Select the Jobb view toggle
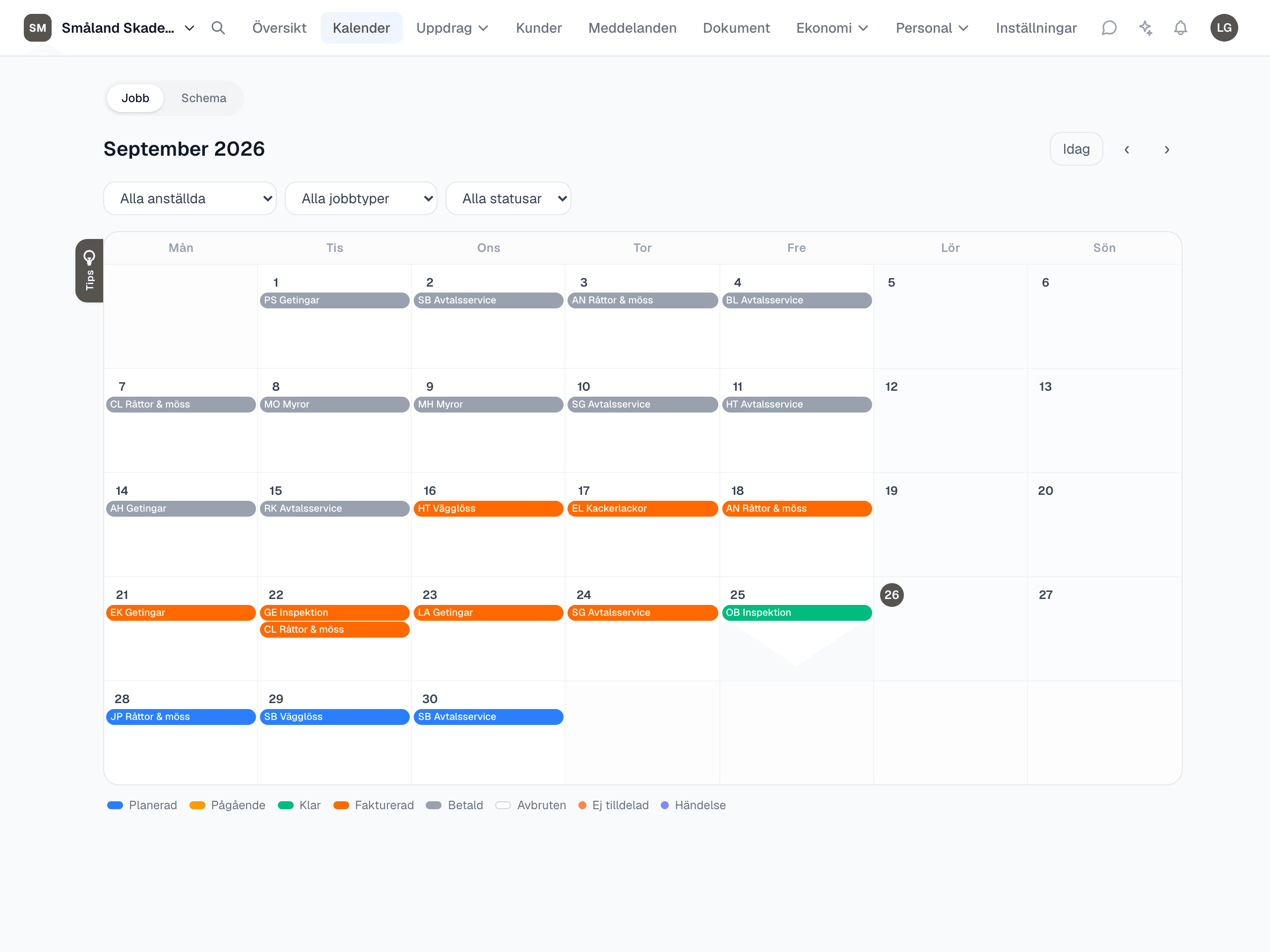This screenshot has width=1270, height=952. click(135, 98)
